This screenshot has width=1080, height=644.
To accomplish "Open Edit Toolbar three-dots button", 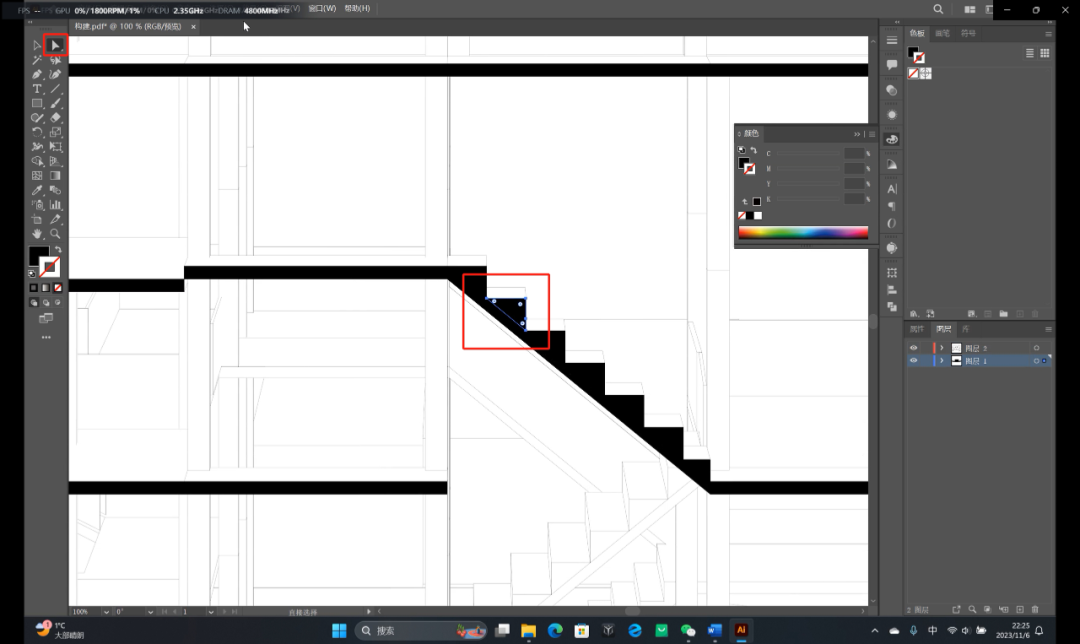I will [46, 337].
